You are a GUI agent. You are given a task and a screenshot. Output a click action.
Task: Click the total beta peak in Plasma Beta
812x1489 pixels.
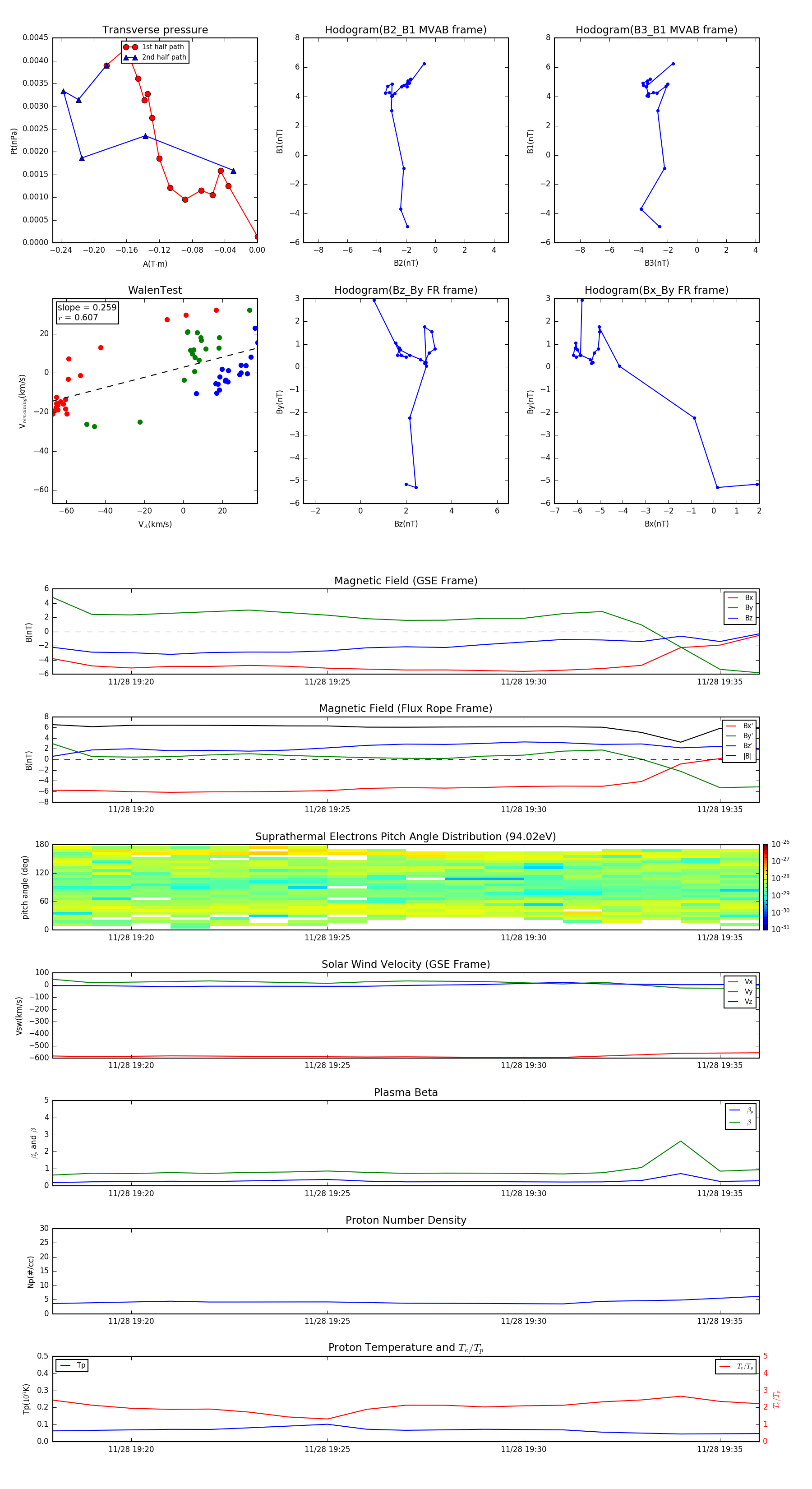pos(681,1141)
